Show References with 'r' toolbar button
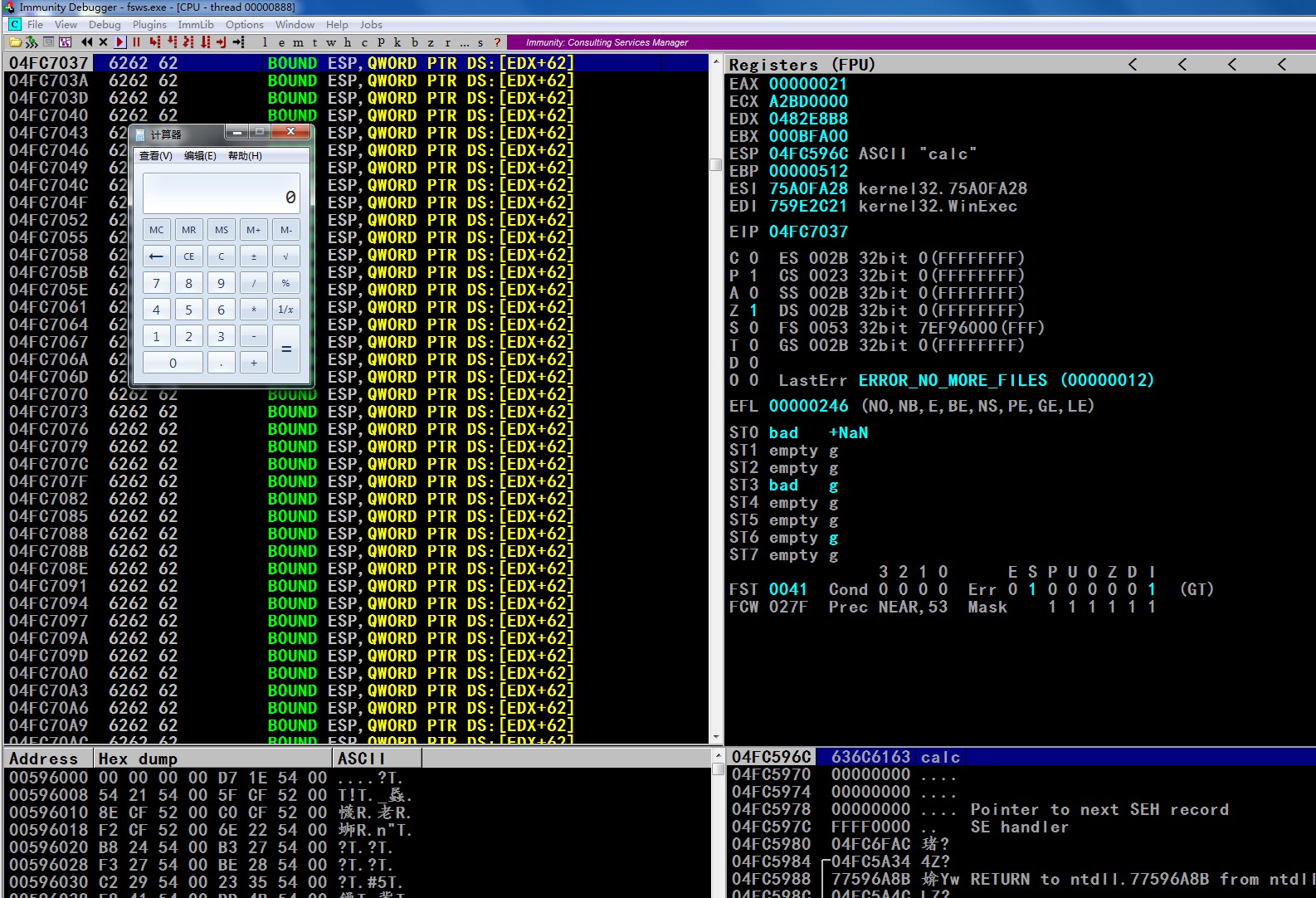 [447, 42]
